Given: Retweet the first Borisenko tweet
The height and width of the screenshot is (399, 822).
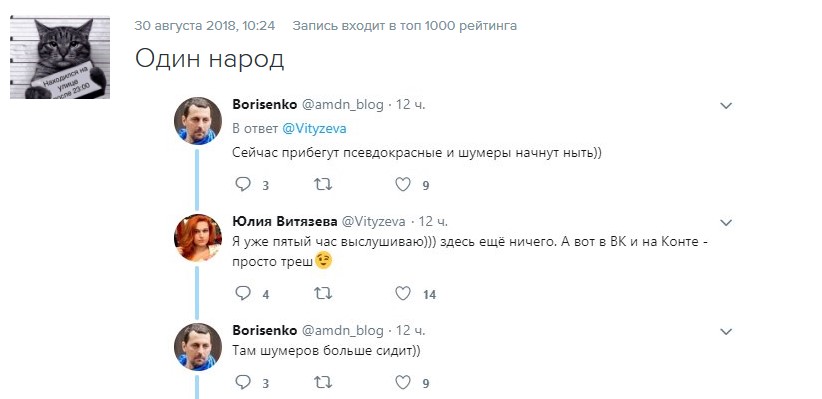Looking at the screenshot, I should point(323,185).
